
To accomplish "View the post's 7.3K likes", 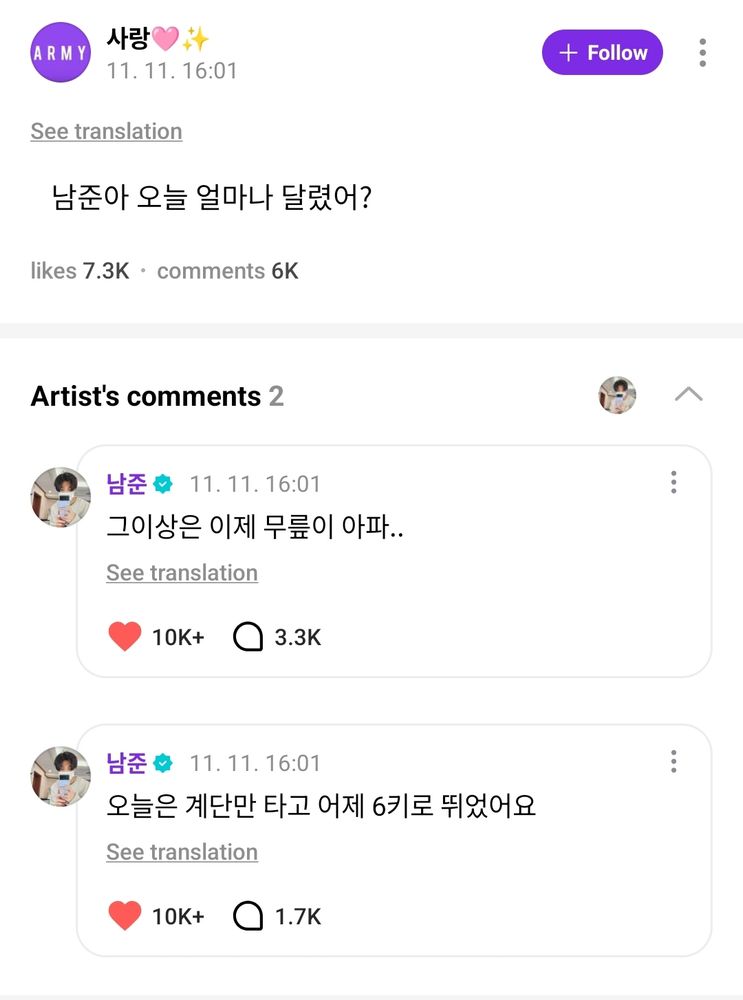I will (80, 271).
